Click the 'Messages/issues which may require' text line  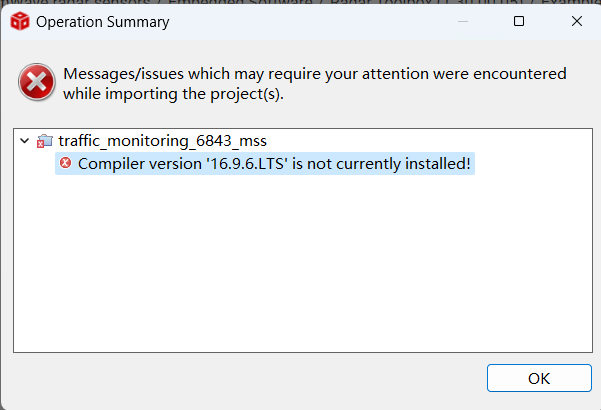(314, 74)
